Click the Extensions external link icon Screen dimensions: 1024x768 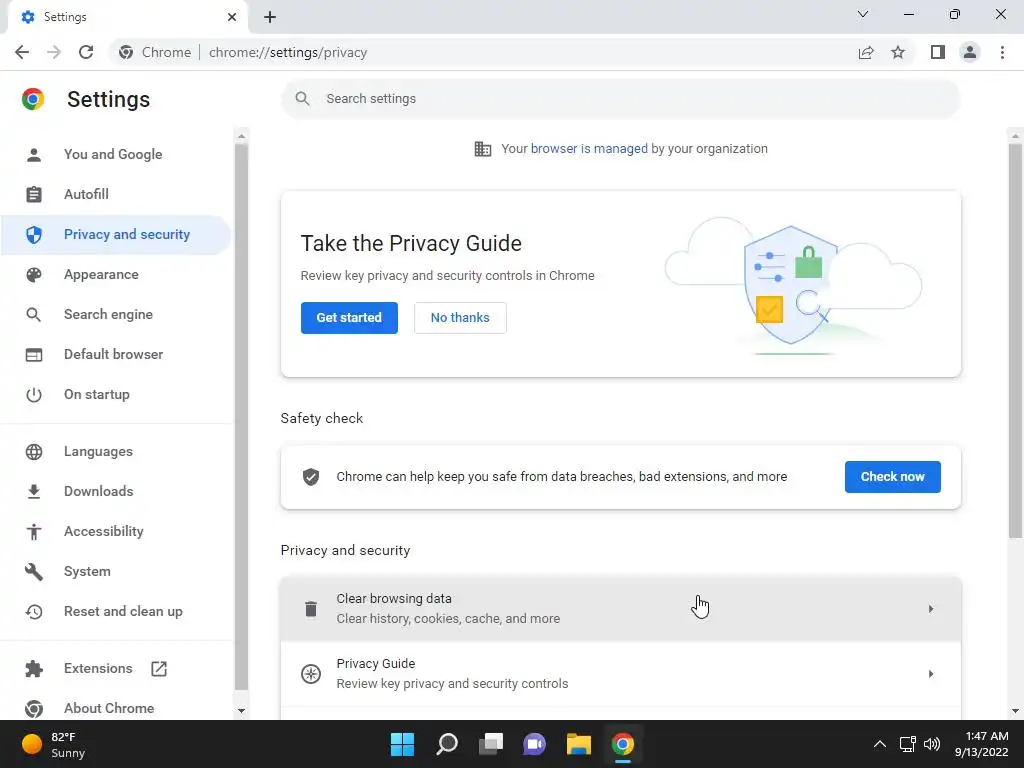coord(159,668)
